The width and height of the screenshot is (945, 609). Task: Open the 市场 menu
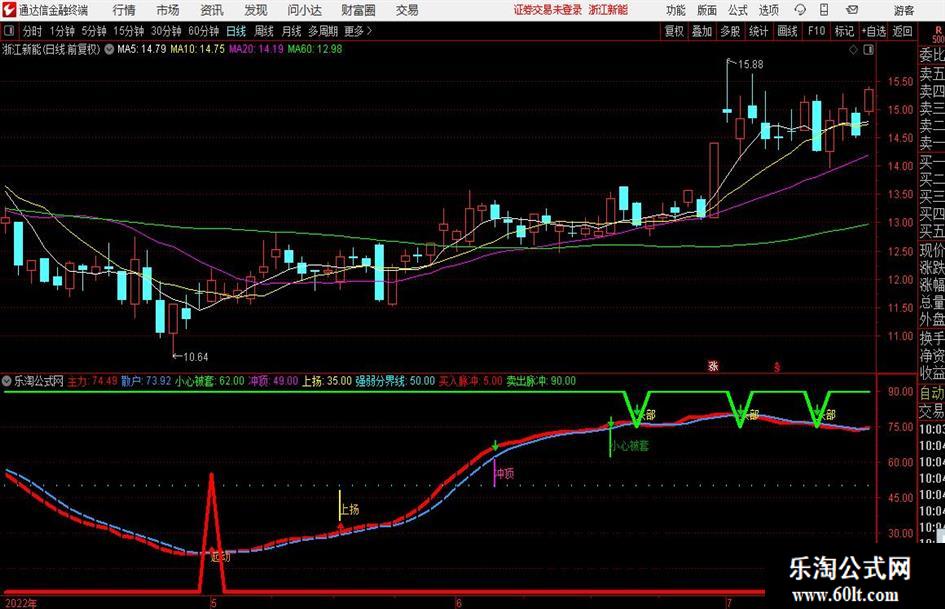168,10
